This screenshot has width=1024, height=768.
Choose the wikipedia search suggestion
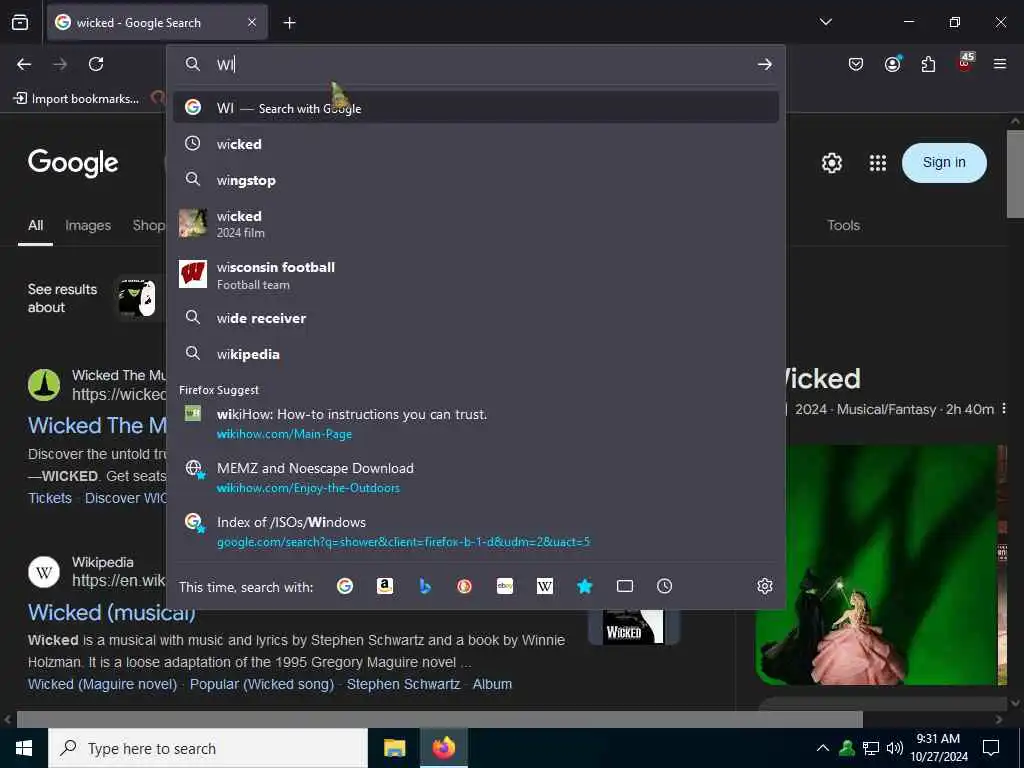[476, 354]
